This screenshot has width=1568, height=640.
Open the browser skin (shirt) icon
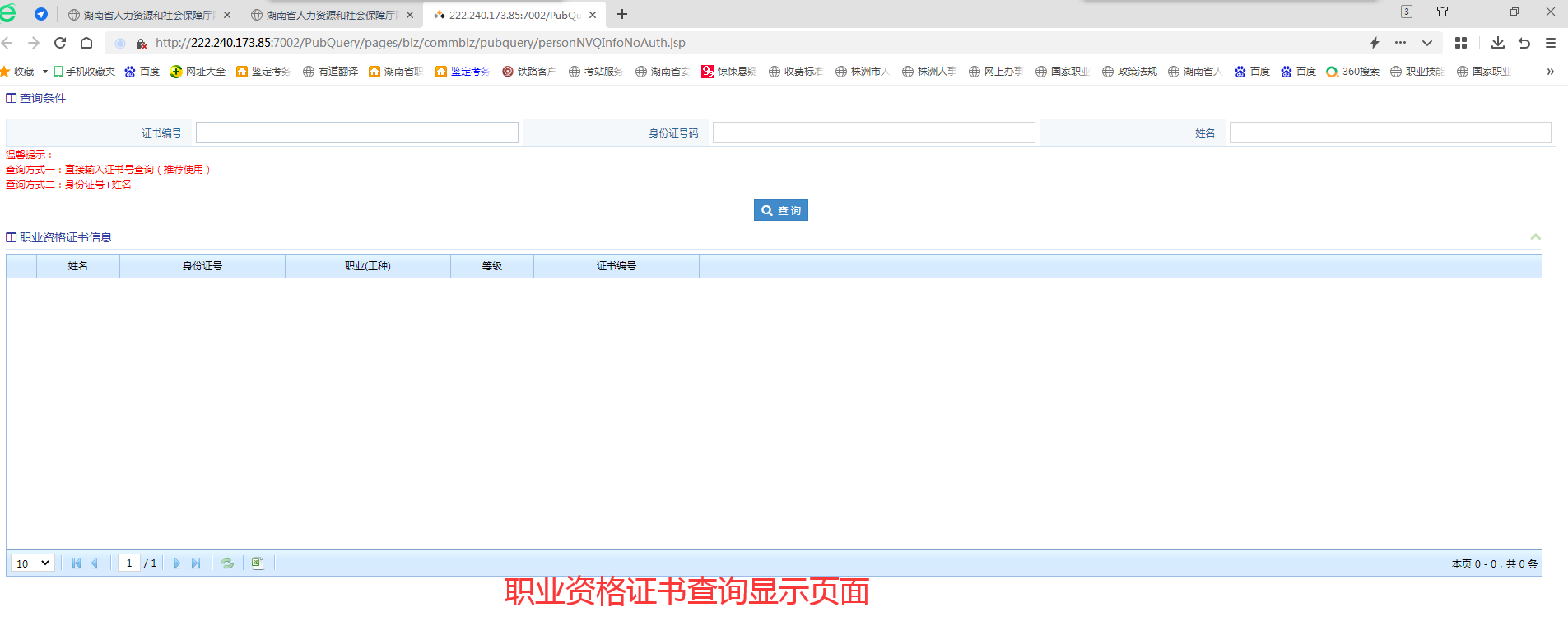tap(1442, 12)
